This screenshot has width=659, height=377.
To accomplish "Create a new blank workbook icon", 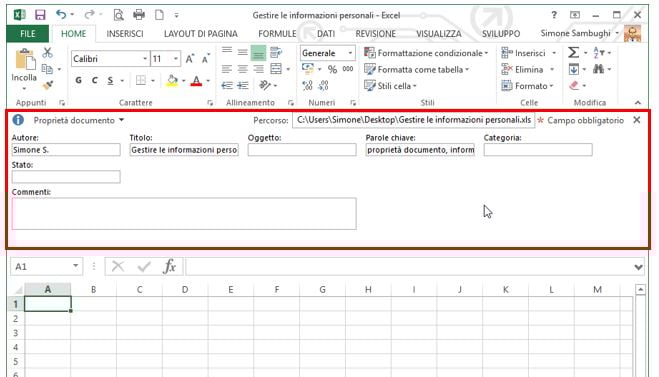I will click(159, 15).
